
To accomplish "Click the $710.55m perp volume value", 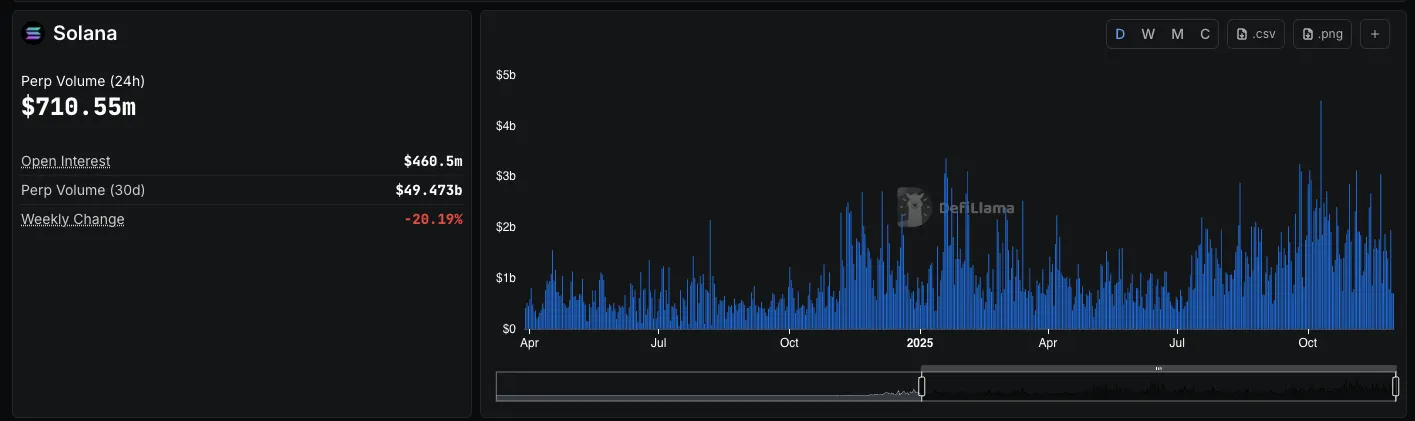I will click(78, 108).
